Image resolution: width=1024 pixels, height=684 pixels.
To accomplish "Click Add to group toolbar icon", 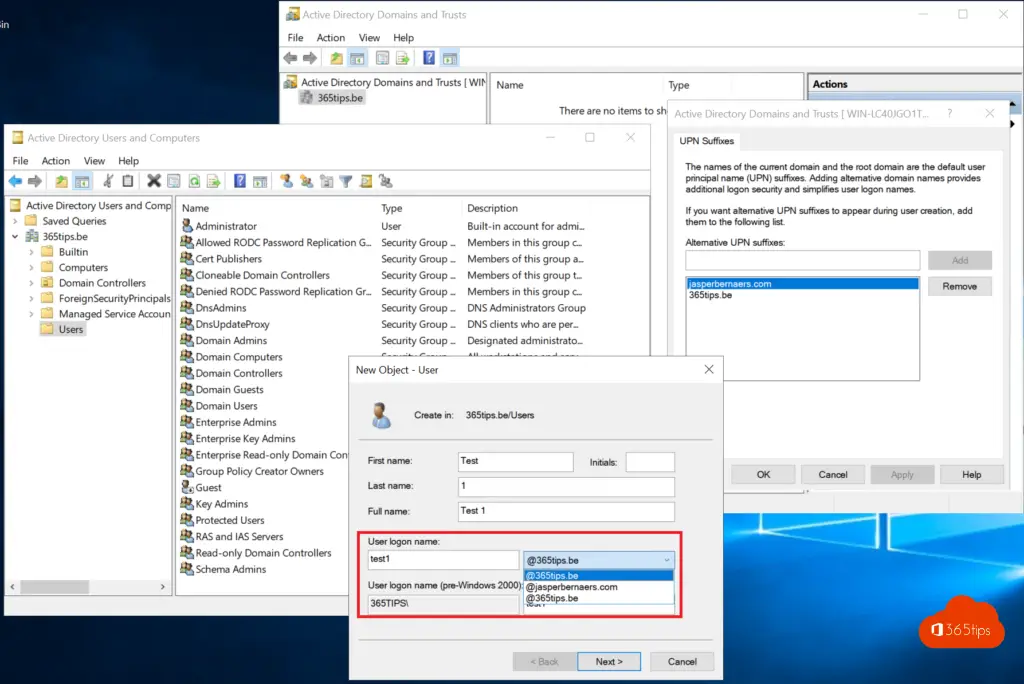I will [x=386, y=181].
